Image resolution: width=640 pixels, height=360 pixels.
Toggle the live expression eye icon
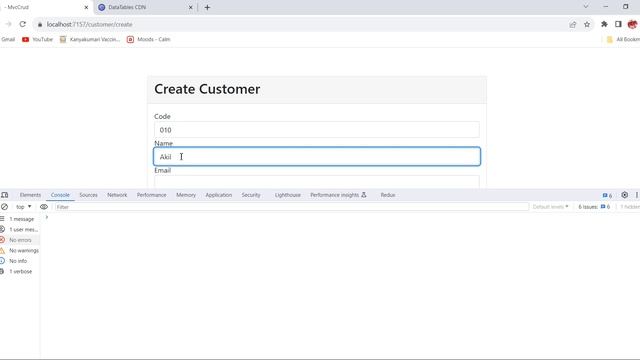tap(44, 207)
